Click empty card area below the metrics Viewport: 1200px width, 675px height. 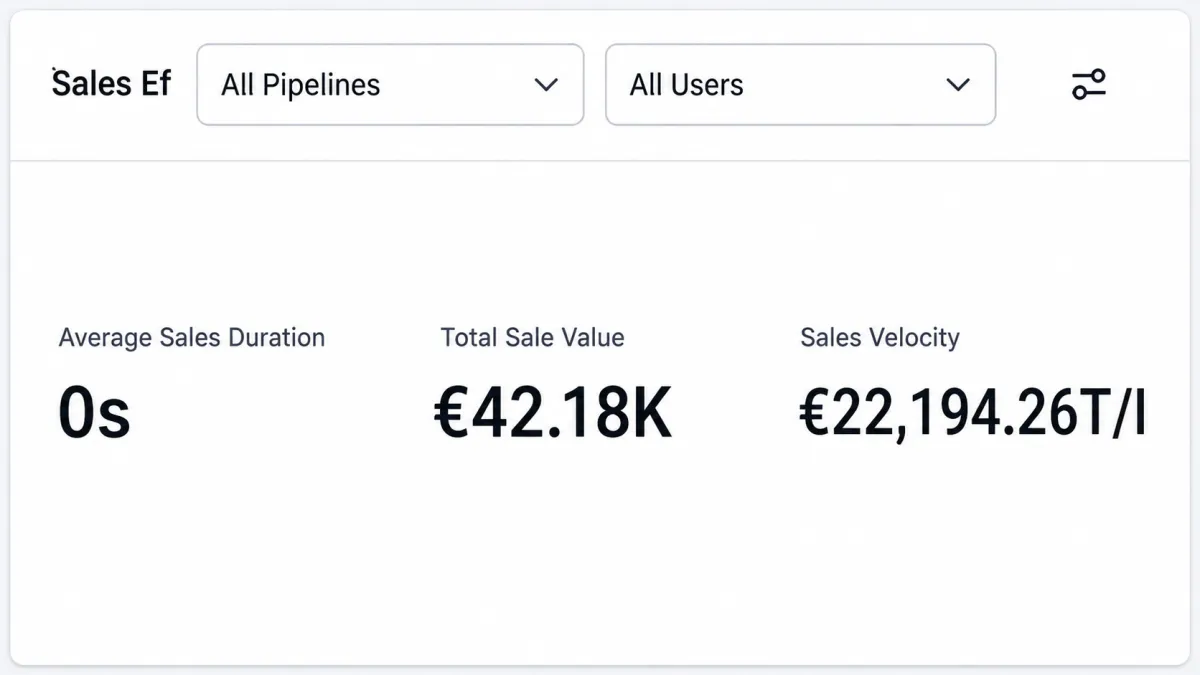pos(600,560)
